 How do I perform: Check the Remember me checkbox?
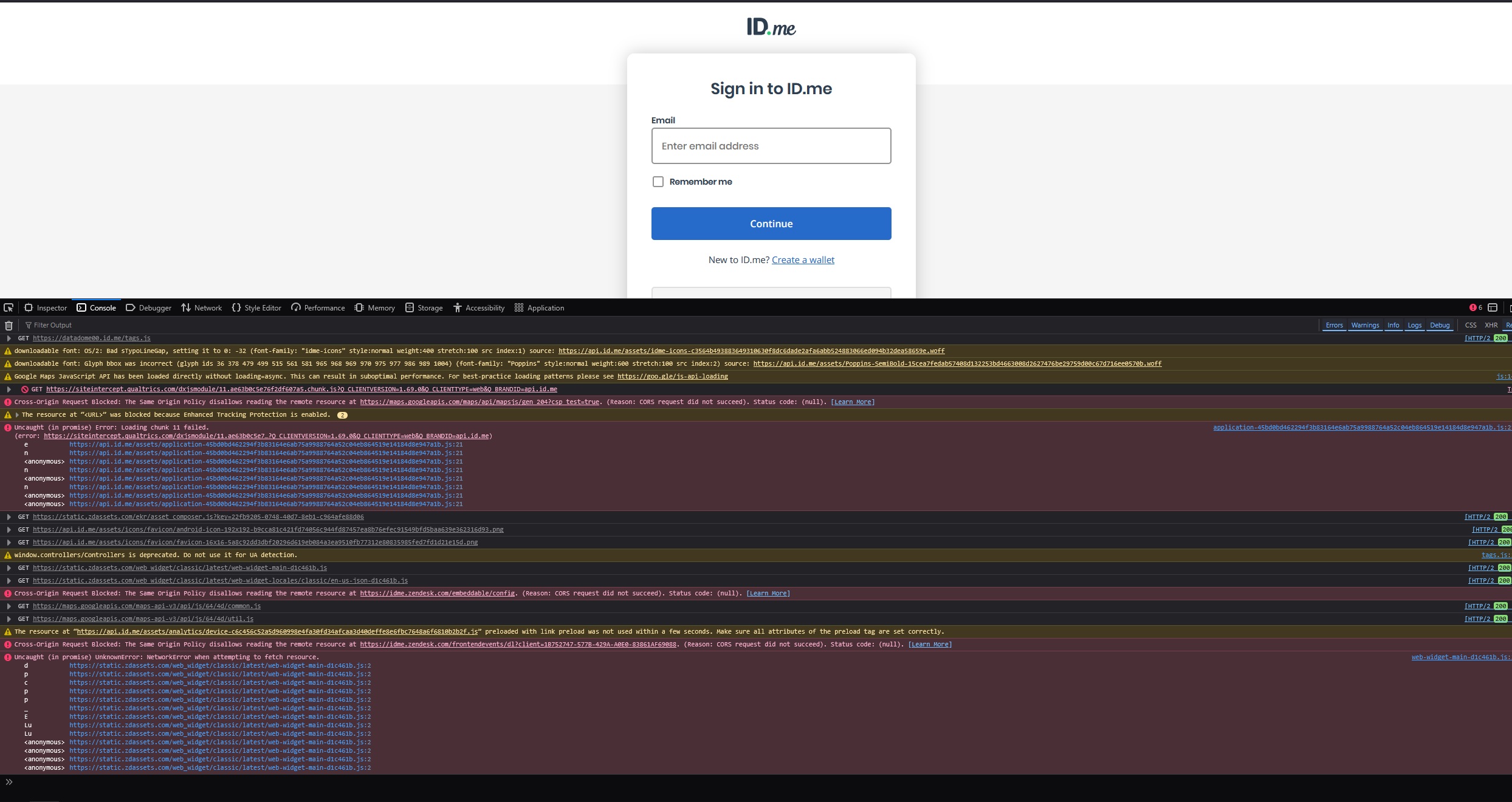658,182
